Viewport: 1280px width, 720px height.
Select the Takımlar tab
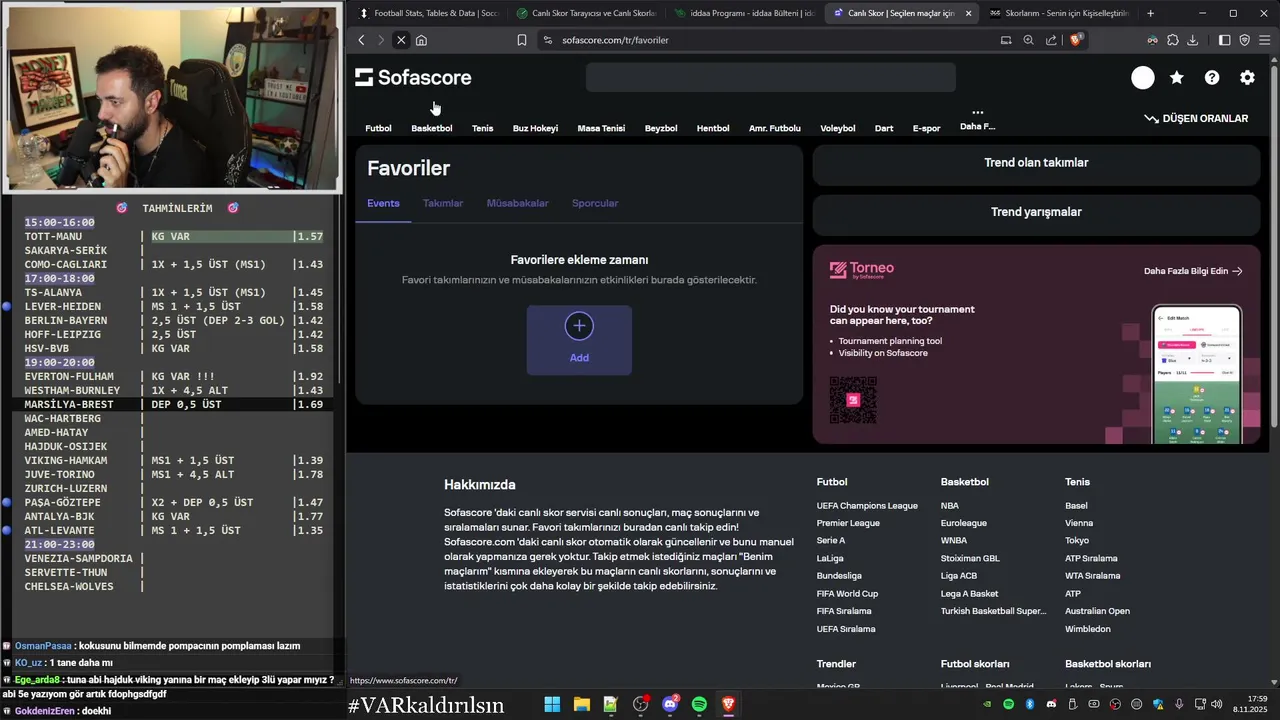point(443,203)
